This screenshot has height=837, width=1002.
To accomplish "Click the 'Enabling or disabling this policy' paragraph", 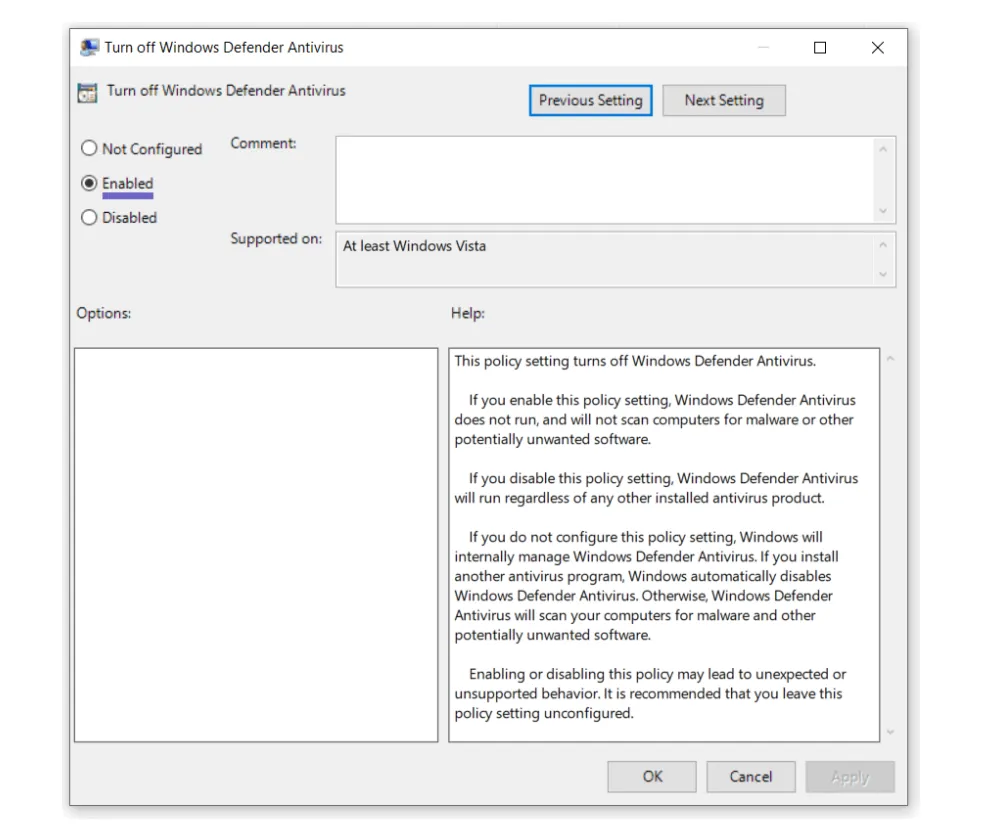I will pos(650,694).
